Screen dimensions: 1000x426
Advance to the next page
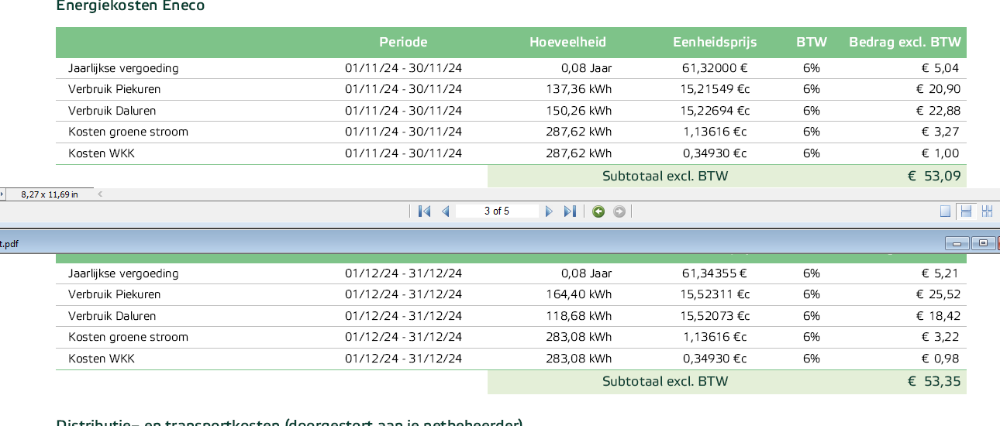pyautogui.click(x=549, y=211)
